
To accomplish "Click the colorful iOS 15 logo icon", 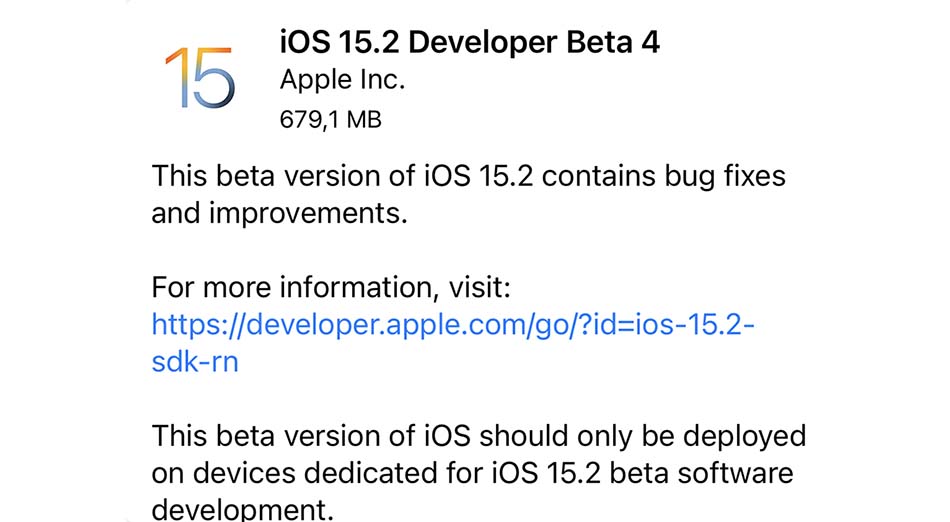I will coord(200,78).
